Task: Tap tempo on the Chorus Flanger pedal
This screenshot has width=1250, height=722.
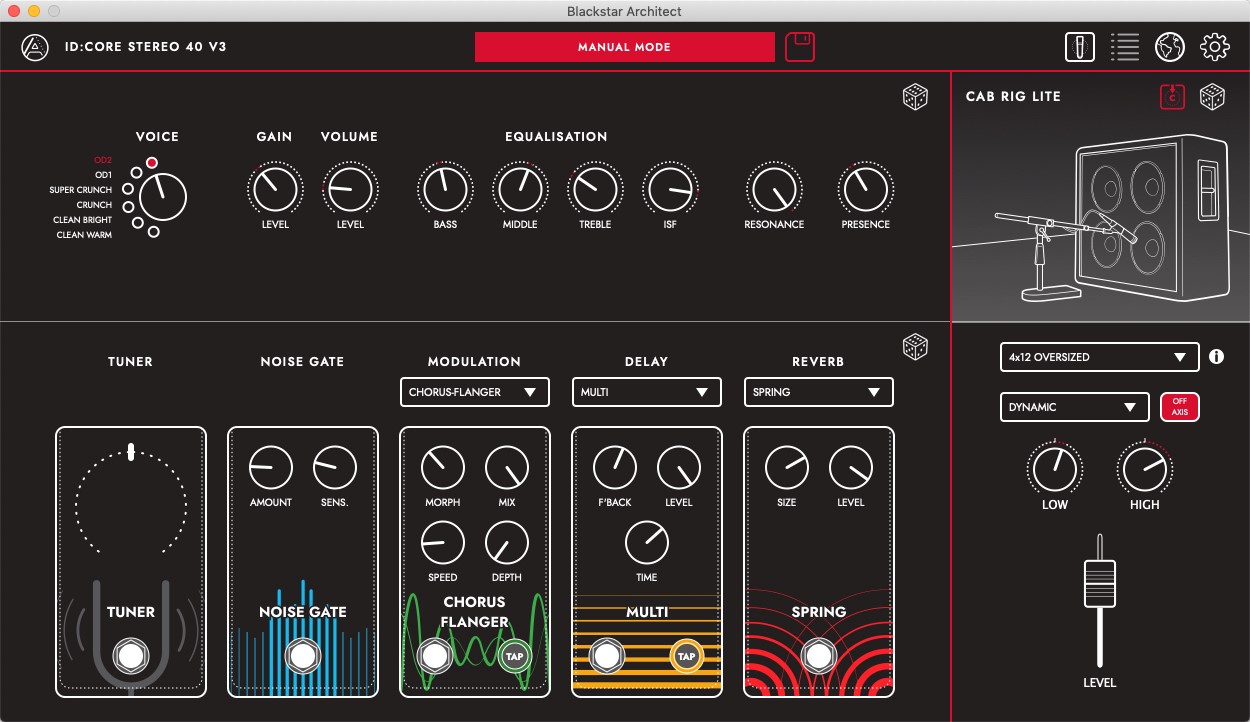Action: (x=514, y=657)
